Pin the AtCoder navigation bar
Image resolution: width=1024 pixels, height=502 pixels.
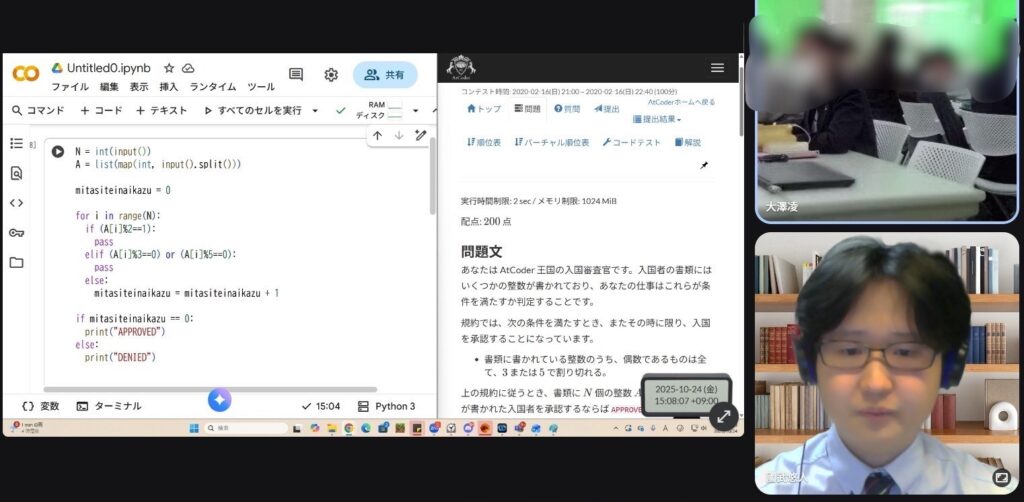(x=704, y=166)
